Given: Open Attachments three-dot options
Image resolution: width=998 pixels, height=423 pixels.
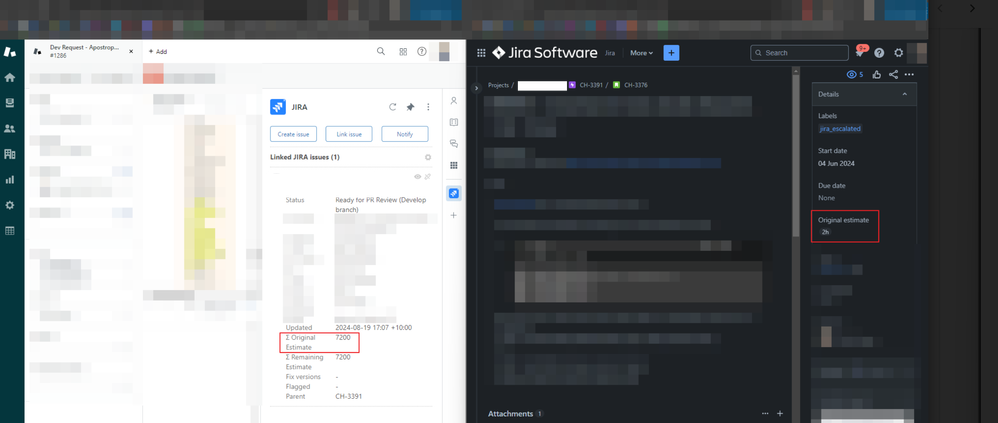Looking at the screenshot, I should click(765, 413).
